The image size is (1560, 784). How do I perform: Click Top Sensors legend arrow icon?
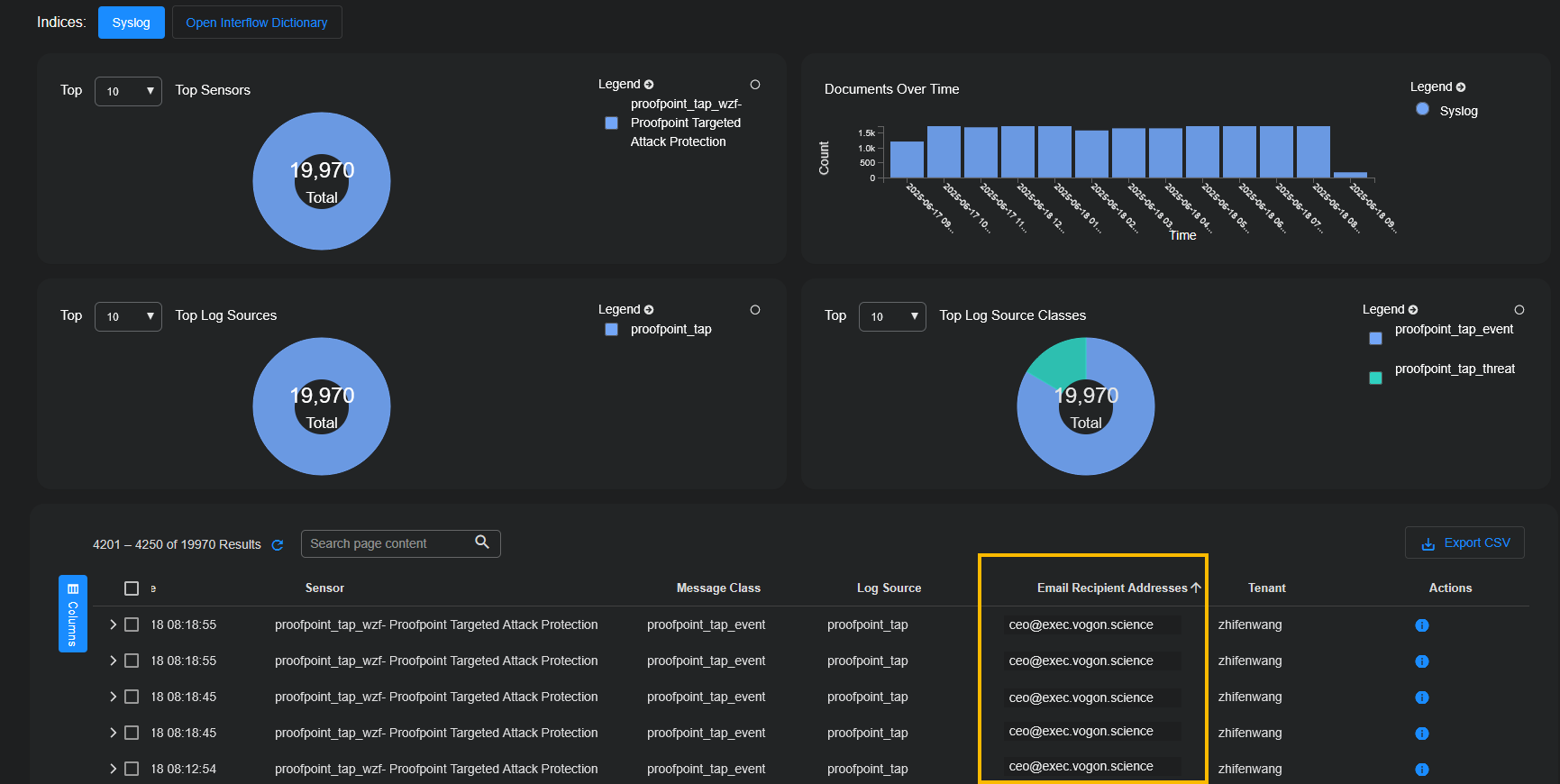(x=649, y=85)
